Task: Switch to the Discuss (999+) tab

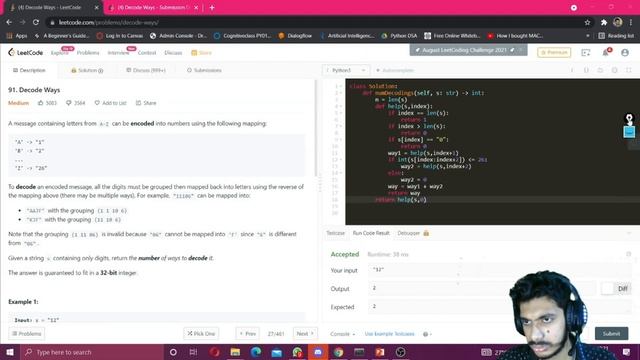Action: [x=146, y=70]
